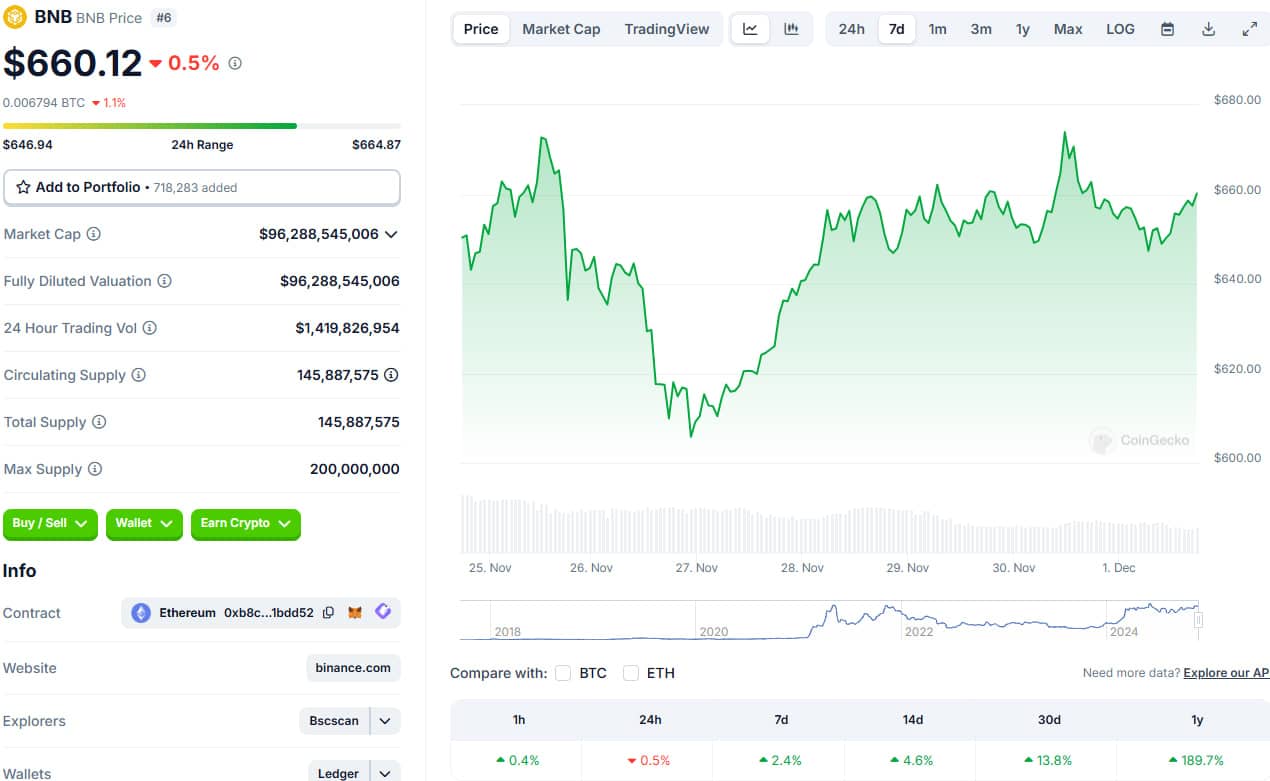
Task: Show Total Supply info icon
Action: [x=98, y=422]
